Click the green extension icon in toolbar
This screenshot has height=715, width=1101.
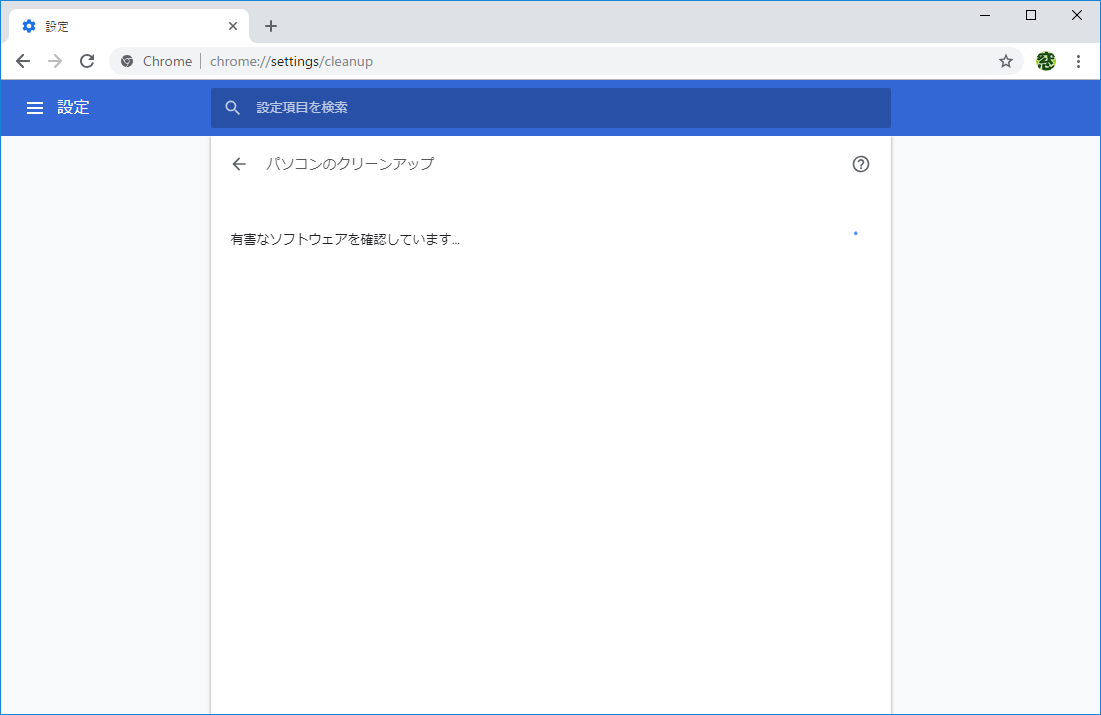point(1044,61)
